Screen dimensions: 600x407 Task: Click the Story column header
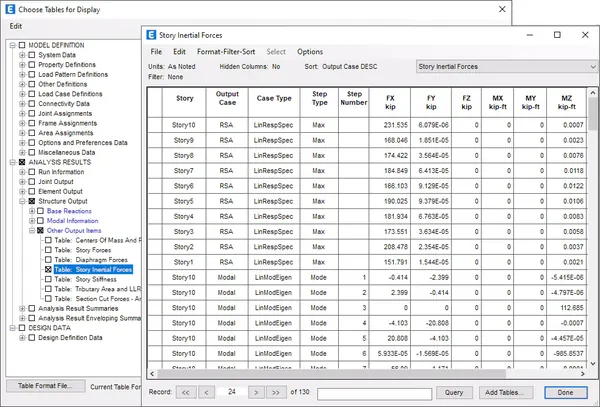click(x=184, y=102)
